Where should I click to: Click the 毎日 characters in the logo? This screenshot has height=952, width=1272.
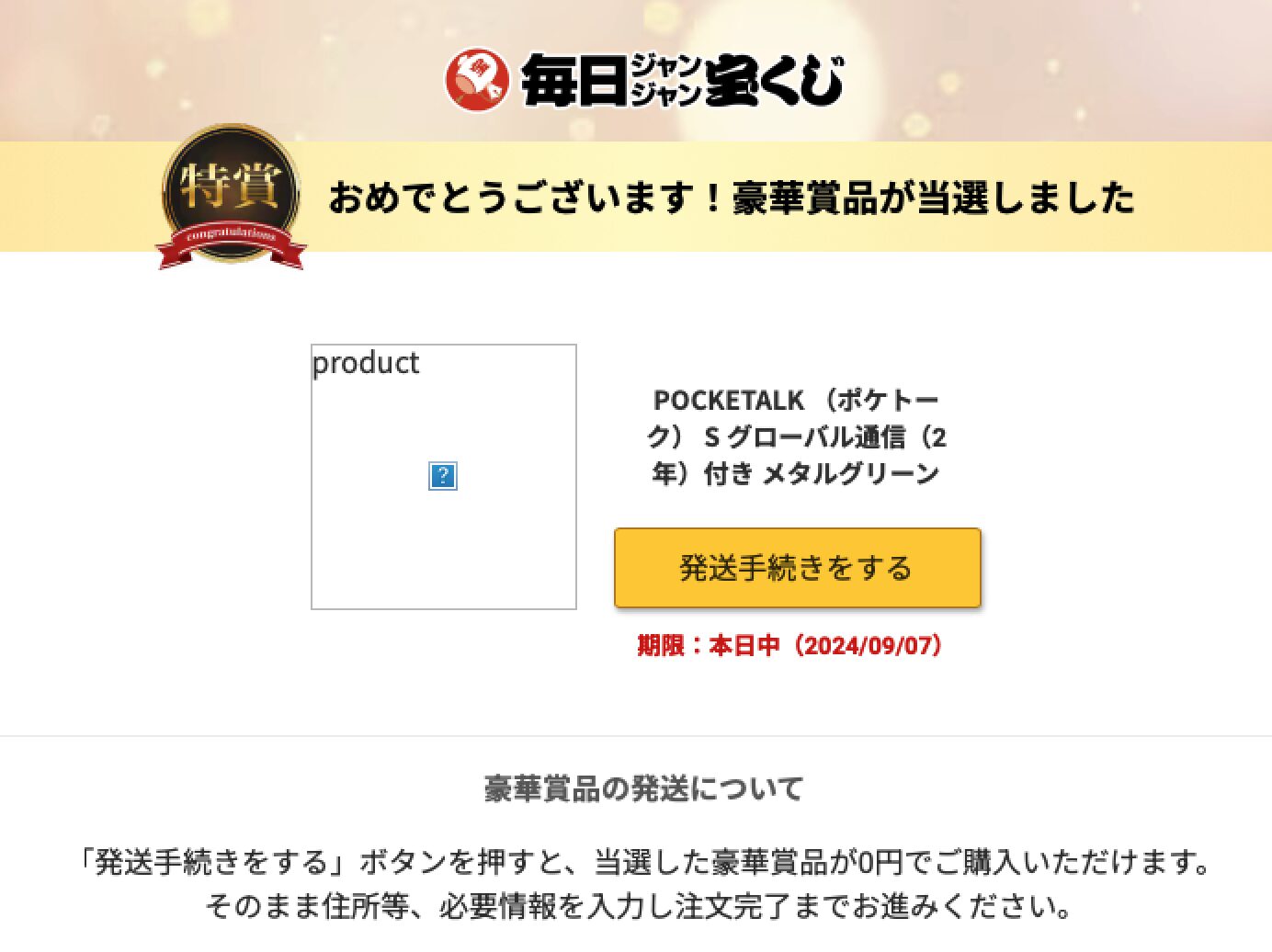574,81
